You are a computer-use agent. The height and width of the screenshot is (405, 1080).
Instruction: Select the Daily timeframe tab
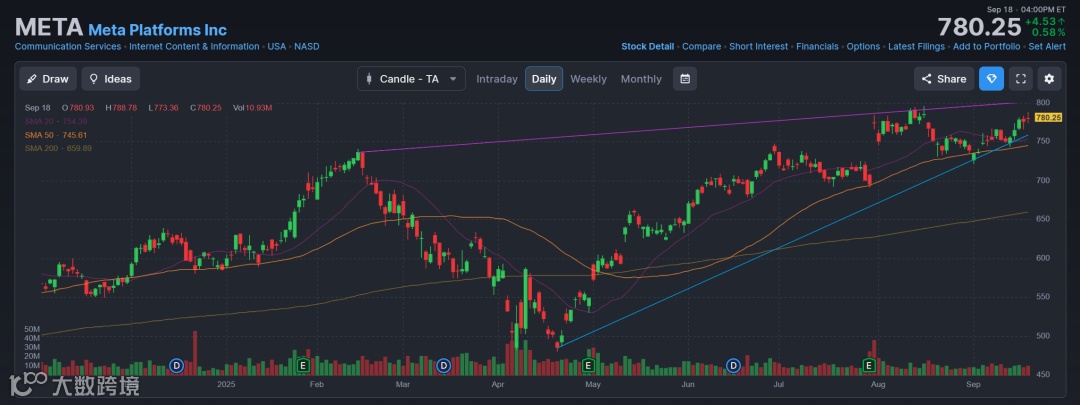(x=544, y=79)
